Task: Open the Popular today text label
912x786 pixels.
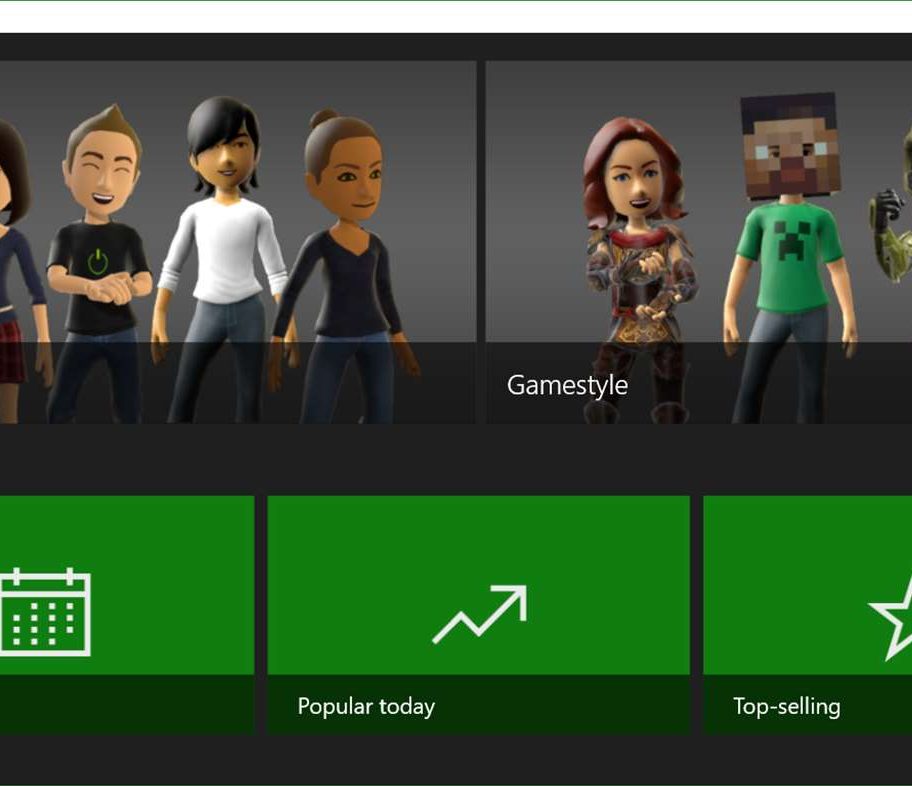Action: [x=366, y=706]
